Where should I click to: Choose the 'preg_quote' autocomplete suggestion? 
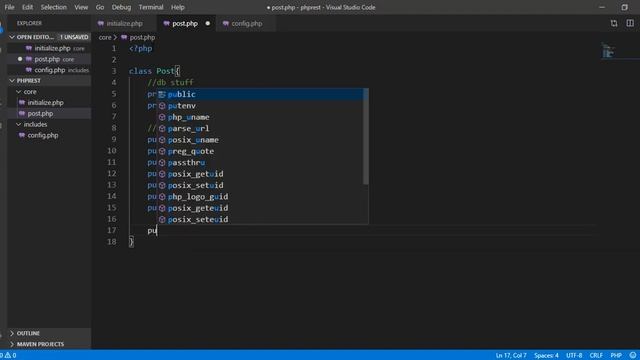tap(260, 151)
